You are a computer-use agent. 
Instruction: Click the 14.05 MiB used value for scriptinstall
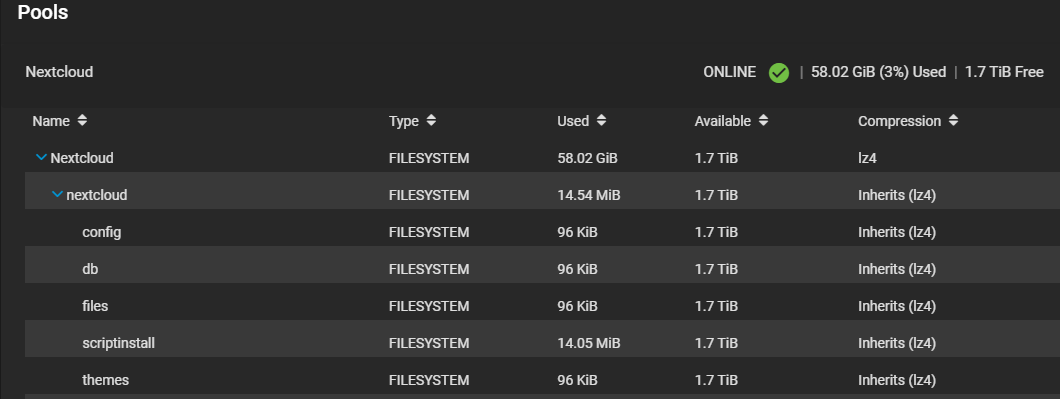coord(589,343)
